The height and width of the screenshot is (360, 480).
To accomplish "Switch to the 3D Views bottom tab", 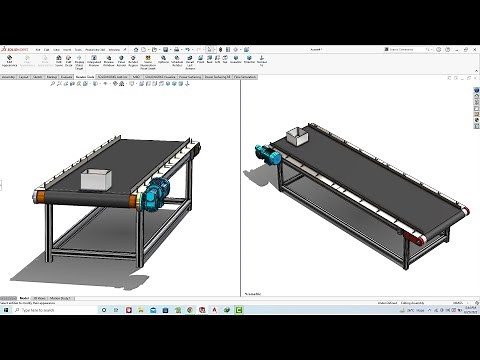I will (x=39, y=298).
